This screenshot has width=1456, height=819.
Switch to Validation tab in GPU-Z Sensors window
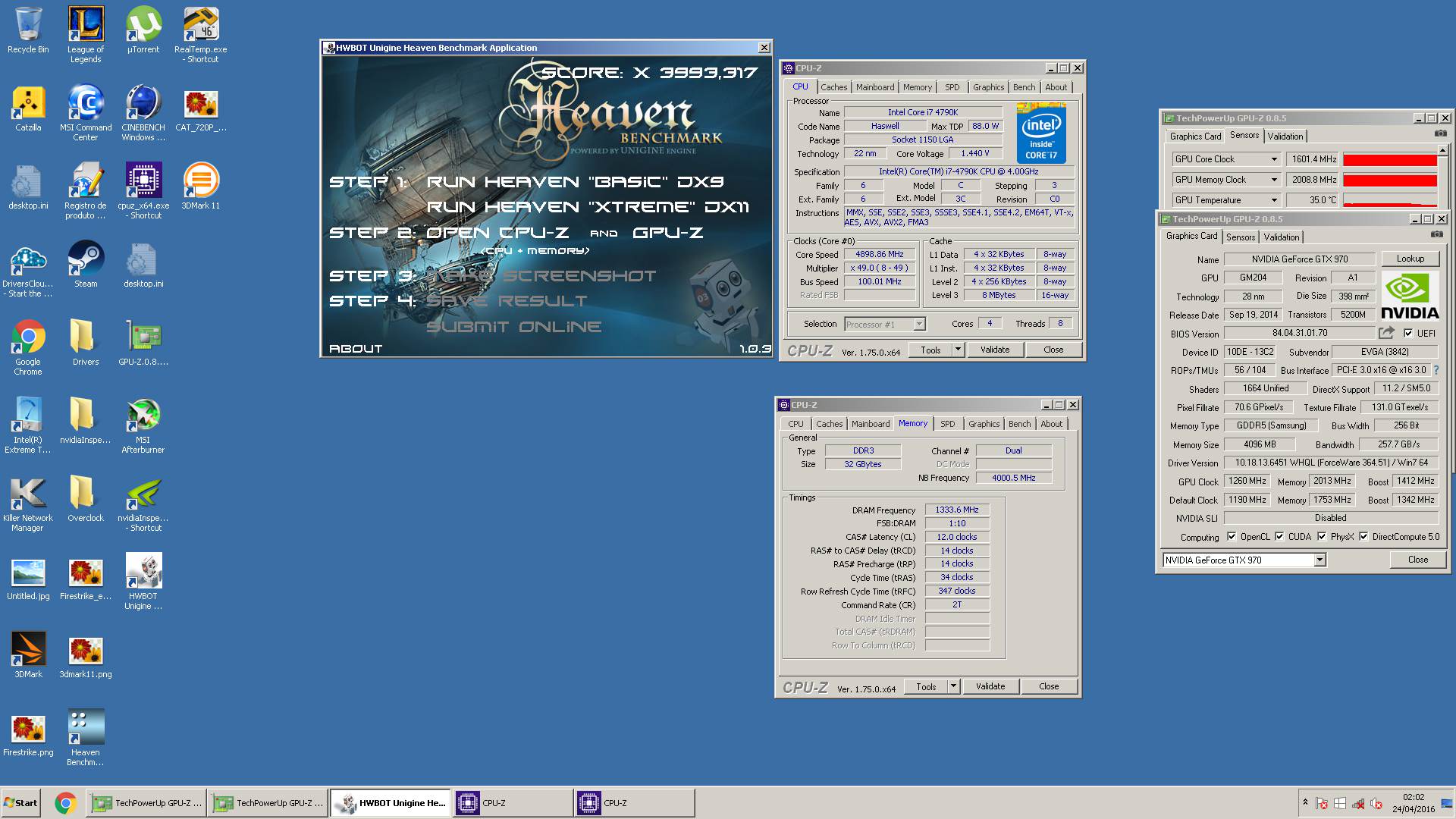(x=1285, y=136)
